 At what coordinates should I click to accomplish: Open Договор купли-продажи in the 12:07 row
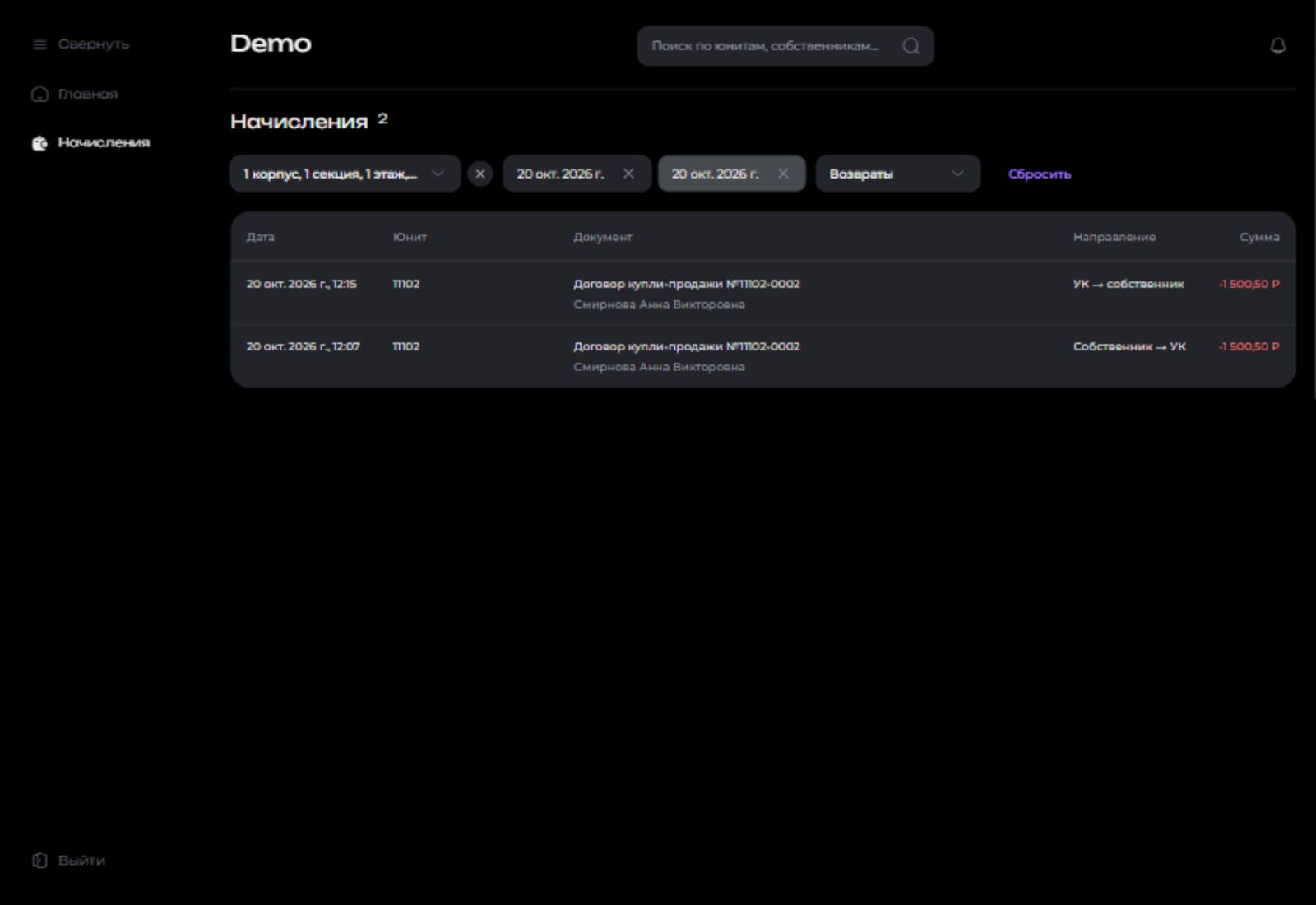[x=687, y=346]
